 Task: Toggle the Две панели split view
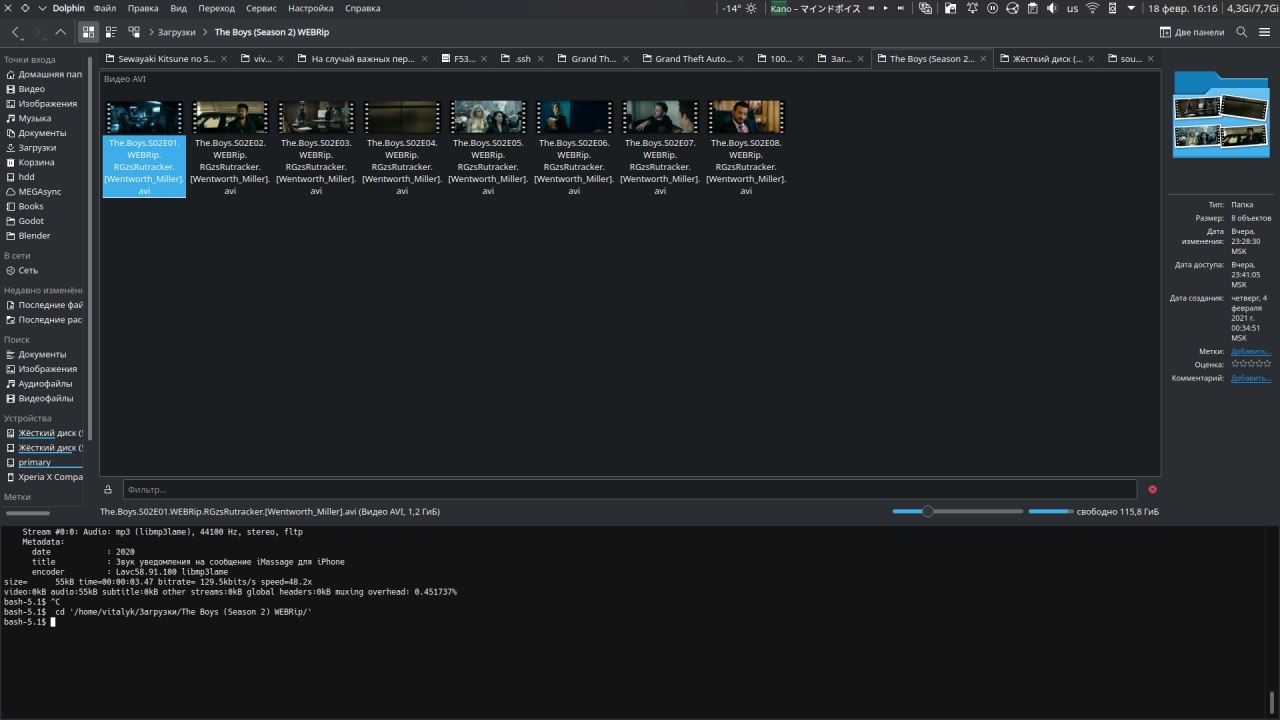(1191, 32)
